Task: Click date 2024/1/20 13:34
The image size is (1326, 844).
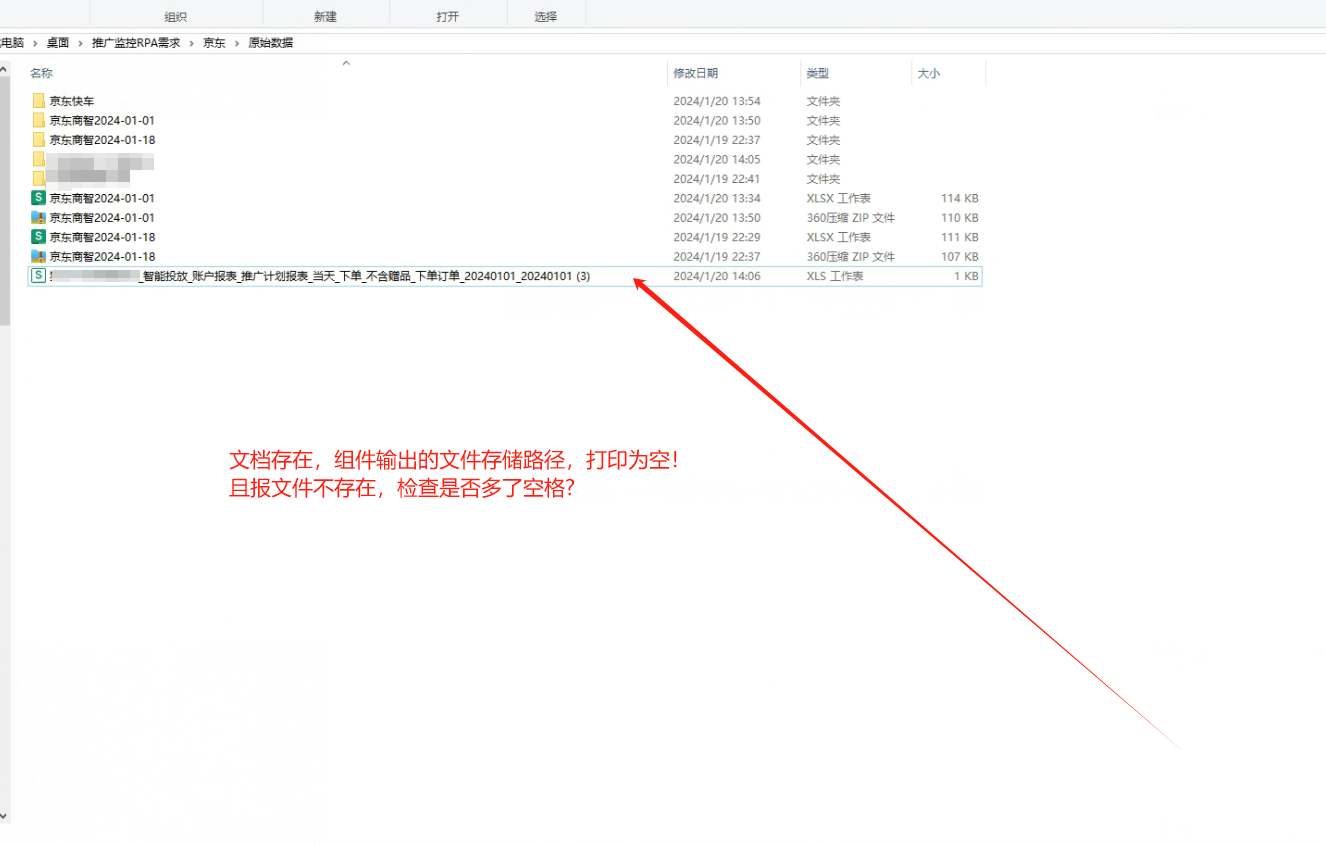Action: click(717, 198)
